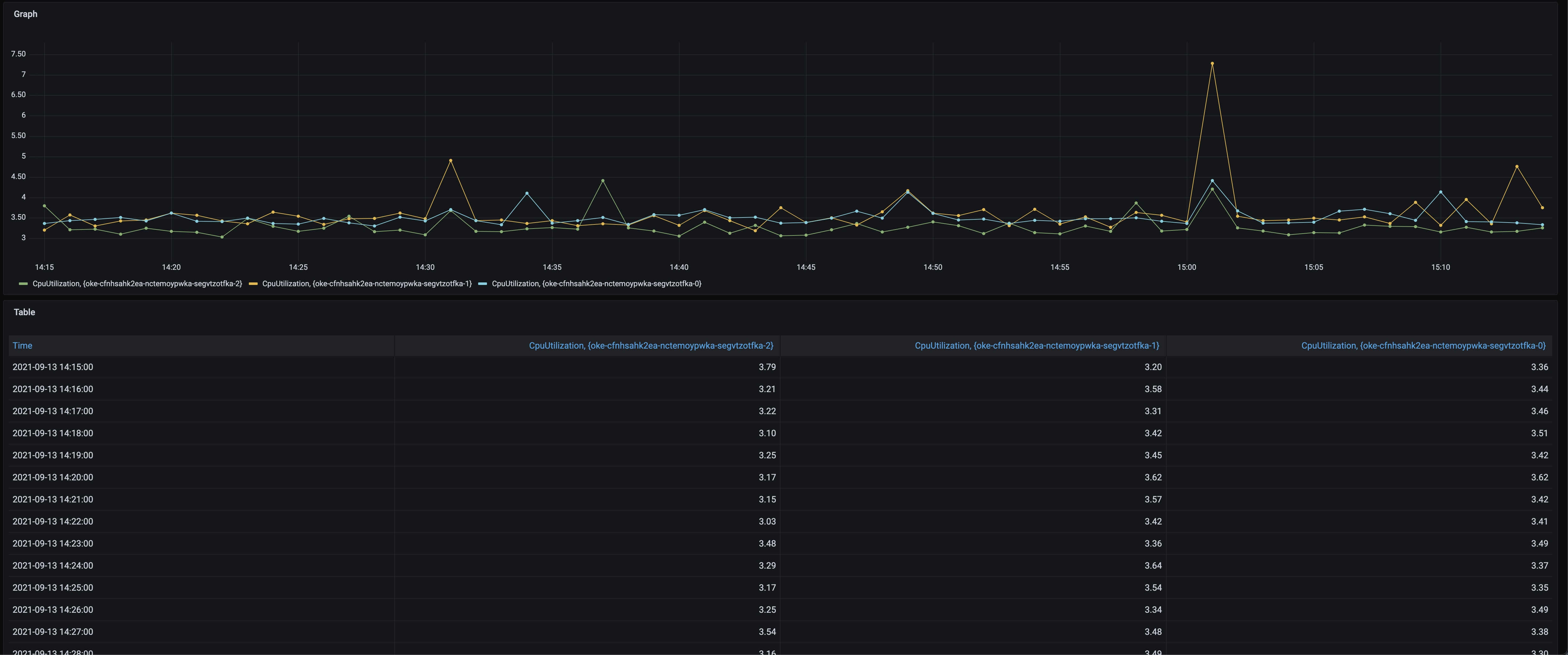The width and height of the screenshot is (1568, 655).
Task: Sort table by the Time column header
Action: 23,345
